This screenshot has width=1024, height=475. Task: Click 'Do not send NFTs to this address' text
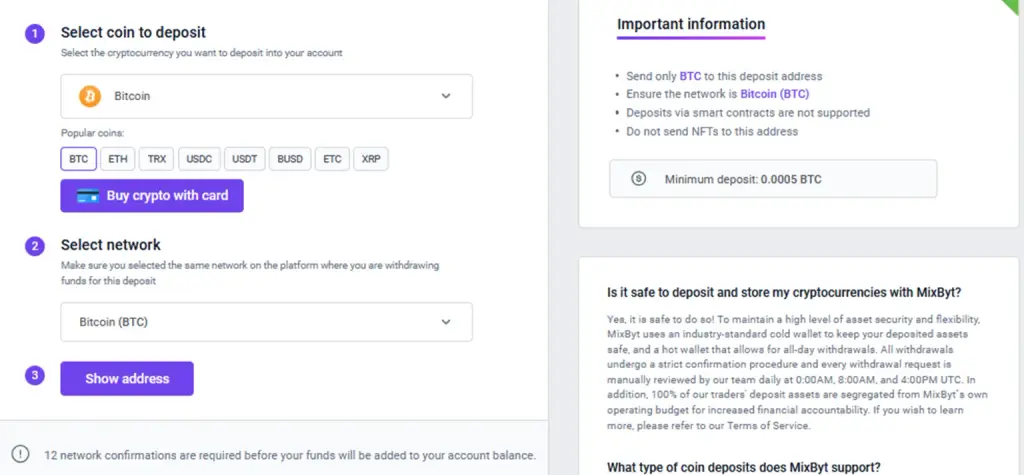pyautogui.click(x=712, y=131)
